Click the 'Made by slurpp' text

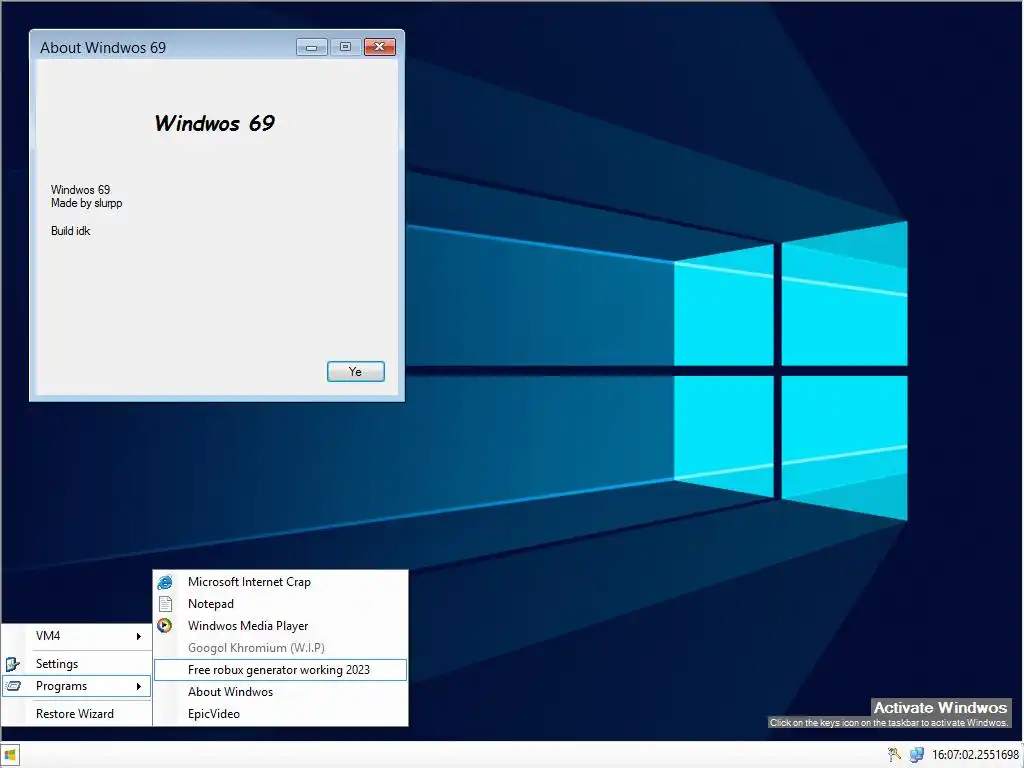coord(87,203)
